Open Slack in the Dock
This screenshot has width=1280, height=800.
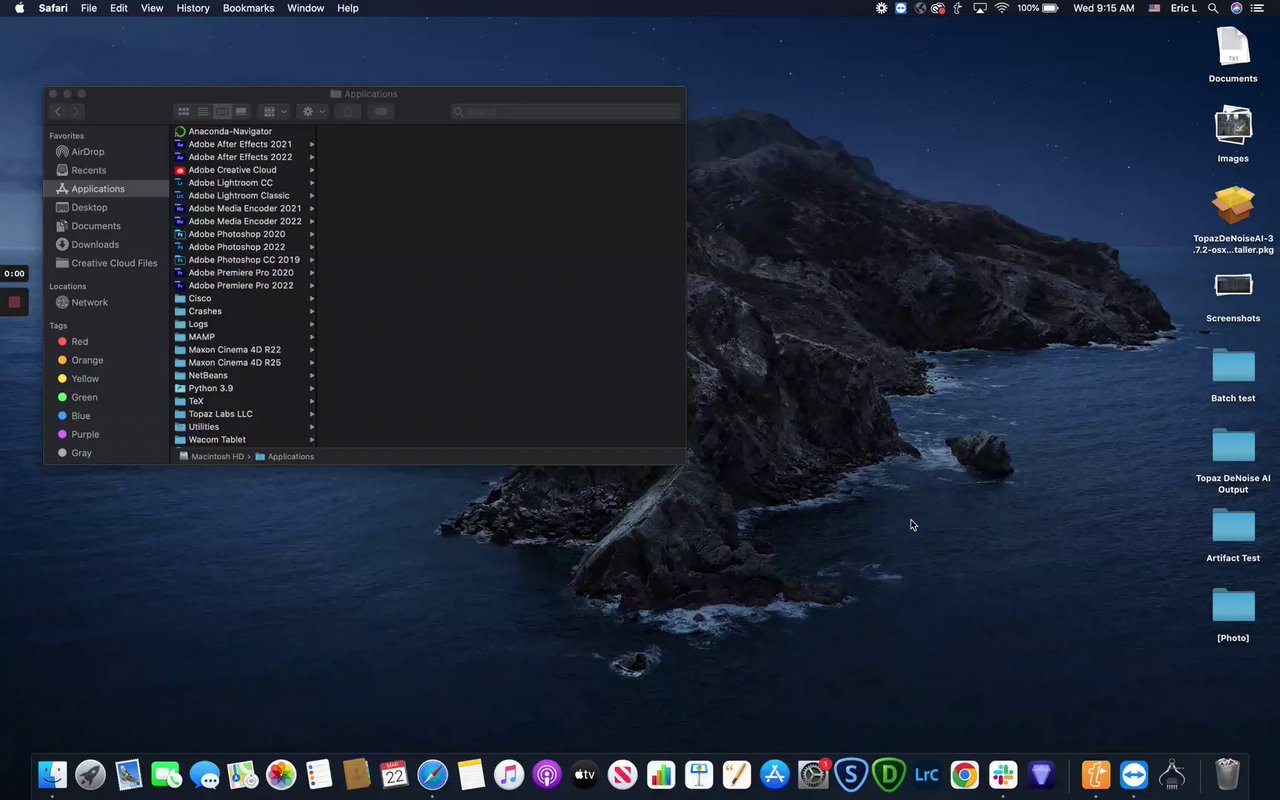point(1003,775)
